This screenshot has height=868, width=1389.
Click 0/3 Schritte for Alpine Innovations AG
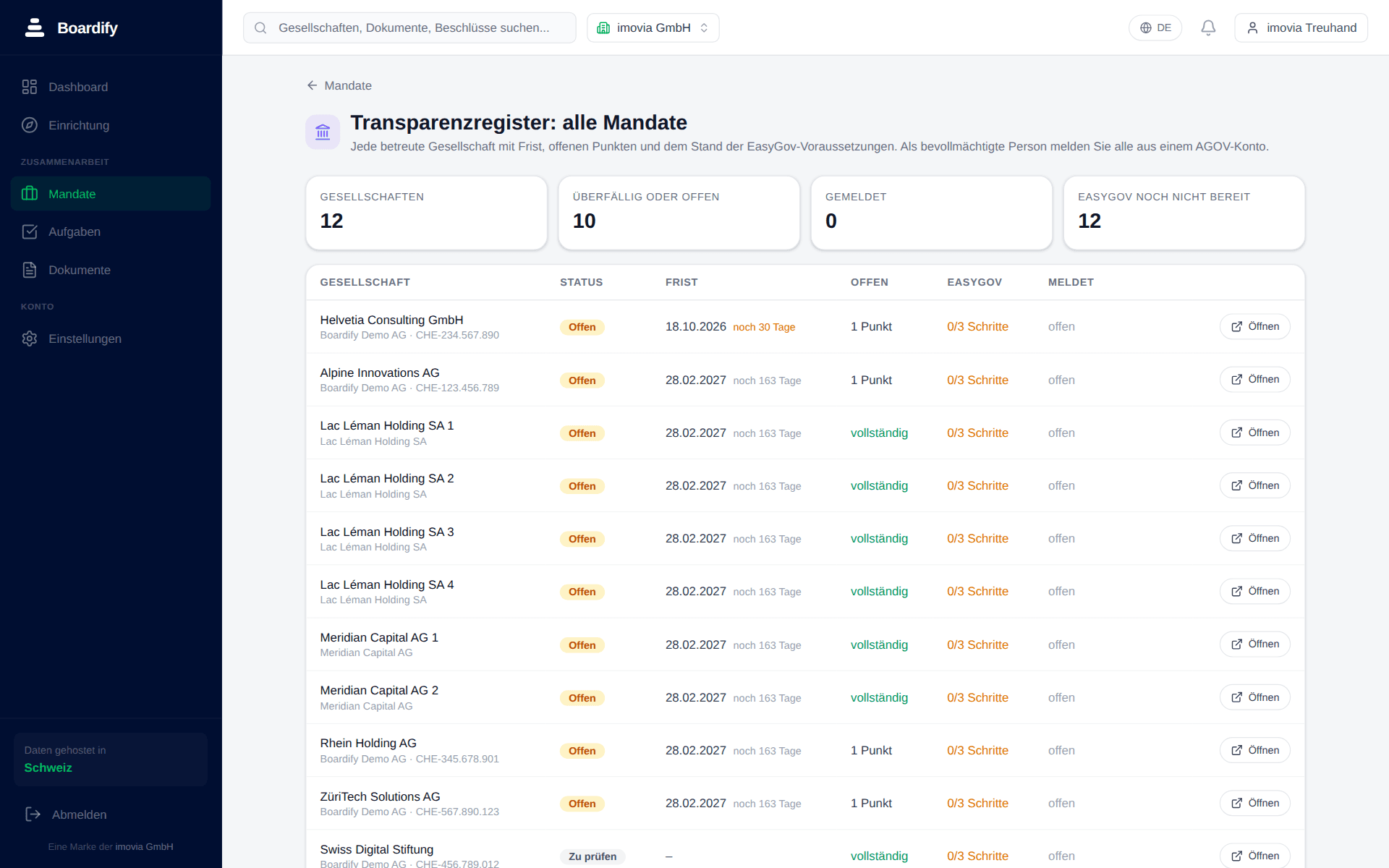point(977,380)
